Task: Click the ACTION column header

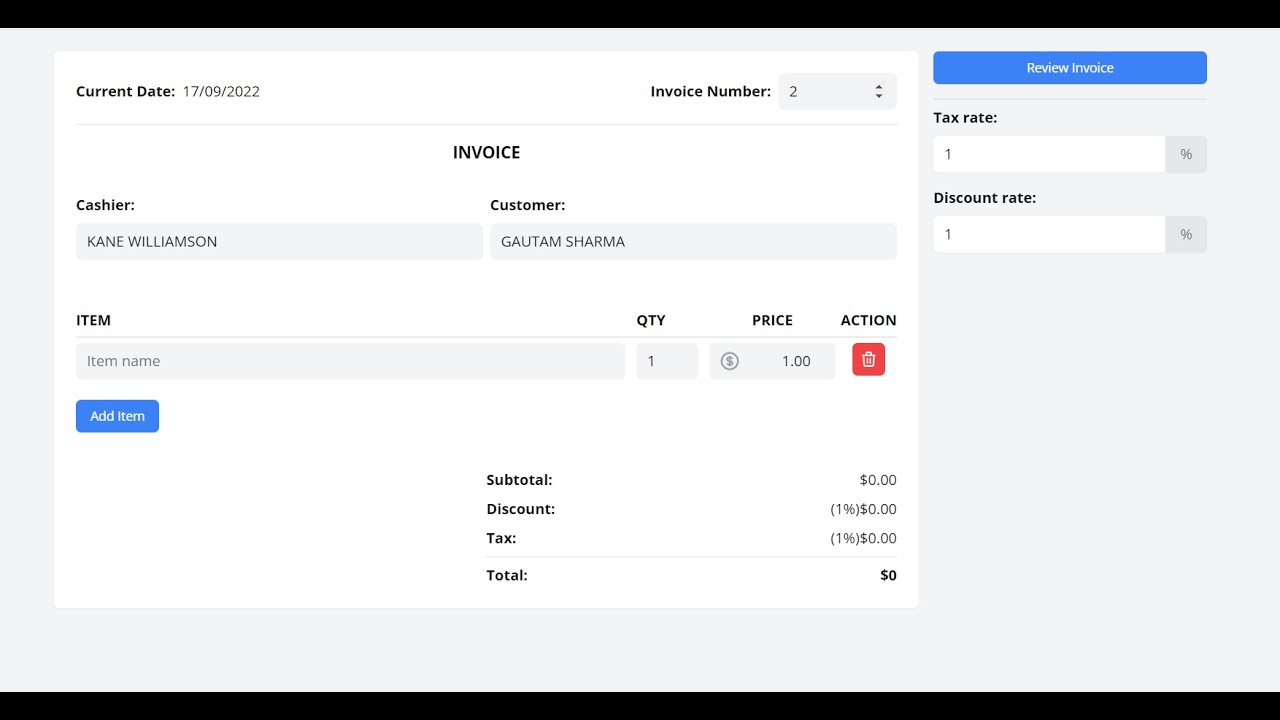Action: click(x=868, y=320)
